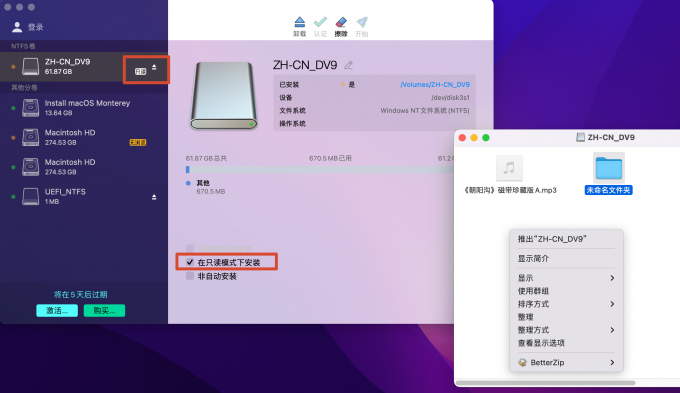
Task: Click the Finder window green zoom button
Action: [x=486, y=138]
